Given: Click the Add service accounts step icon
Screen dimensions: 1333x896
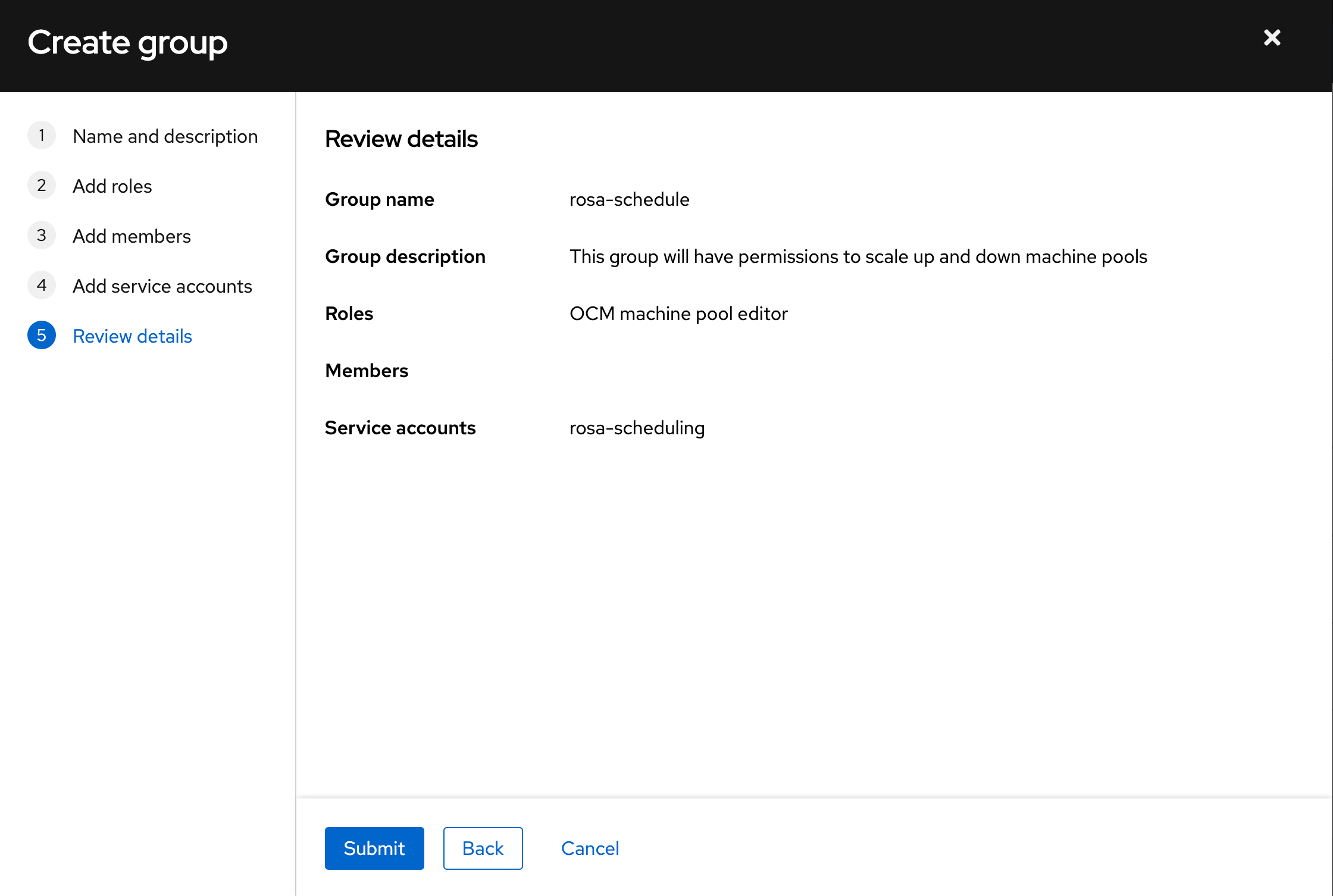Looking at the screenshot, I should [42, 286].
